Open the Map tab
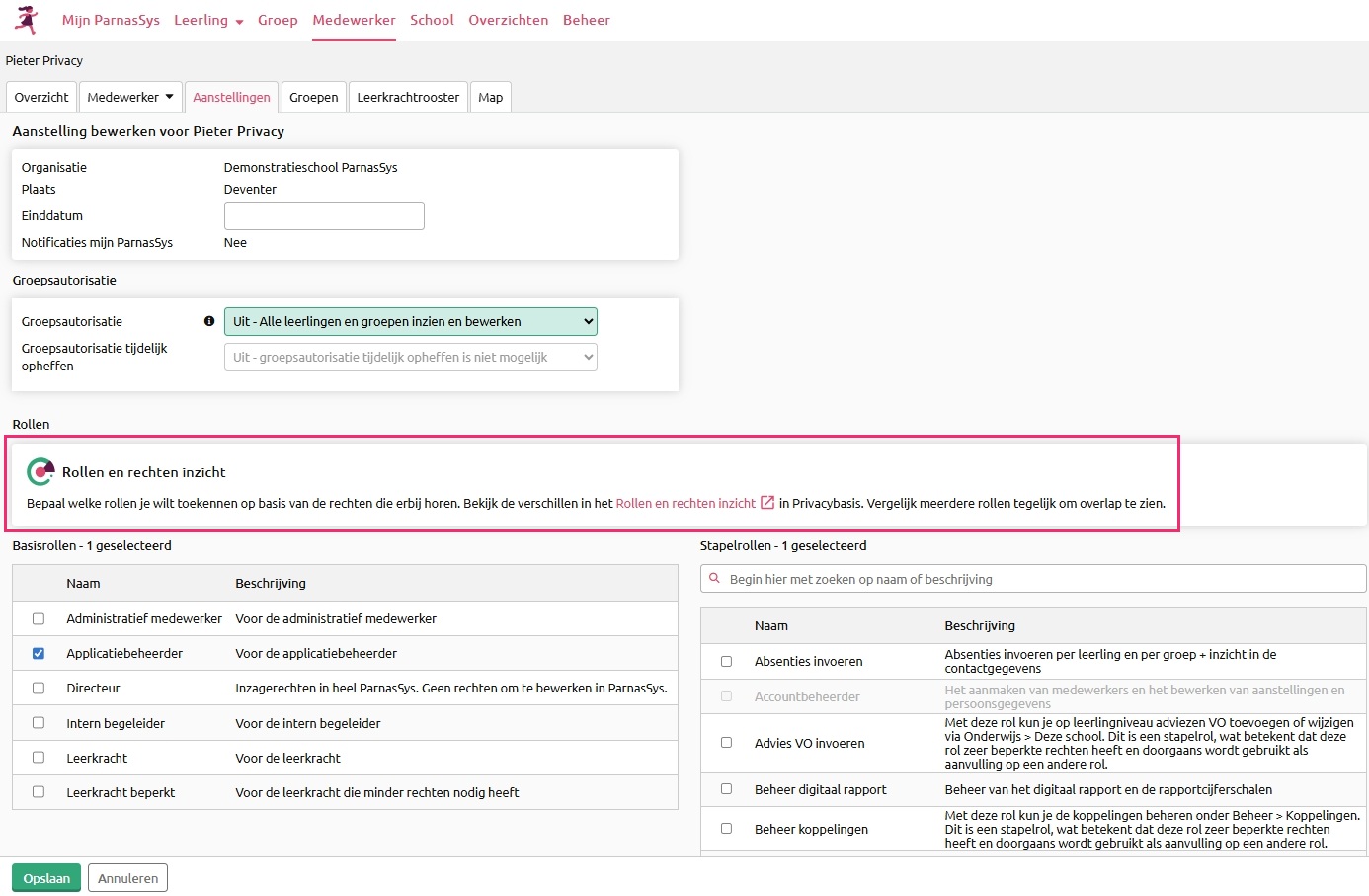 (x=491, y=97)
